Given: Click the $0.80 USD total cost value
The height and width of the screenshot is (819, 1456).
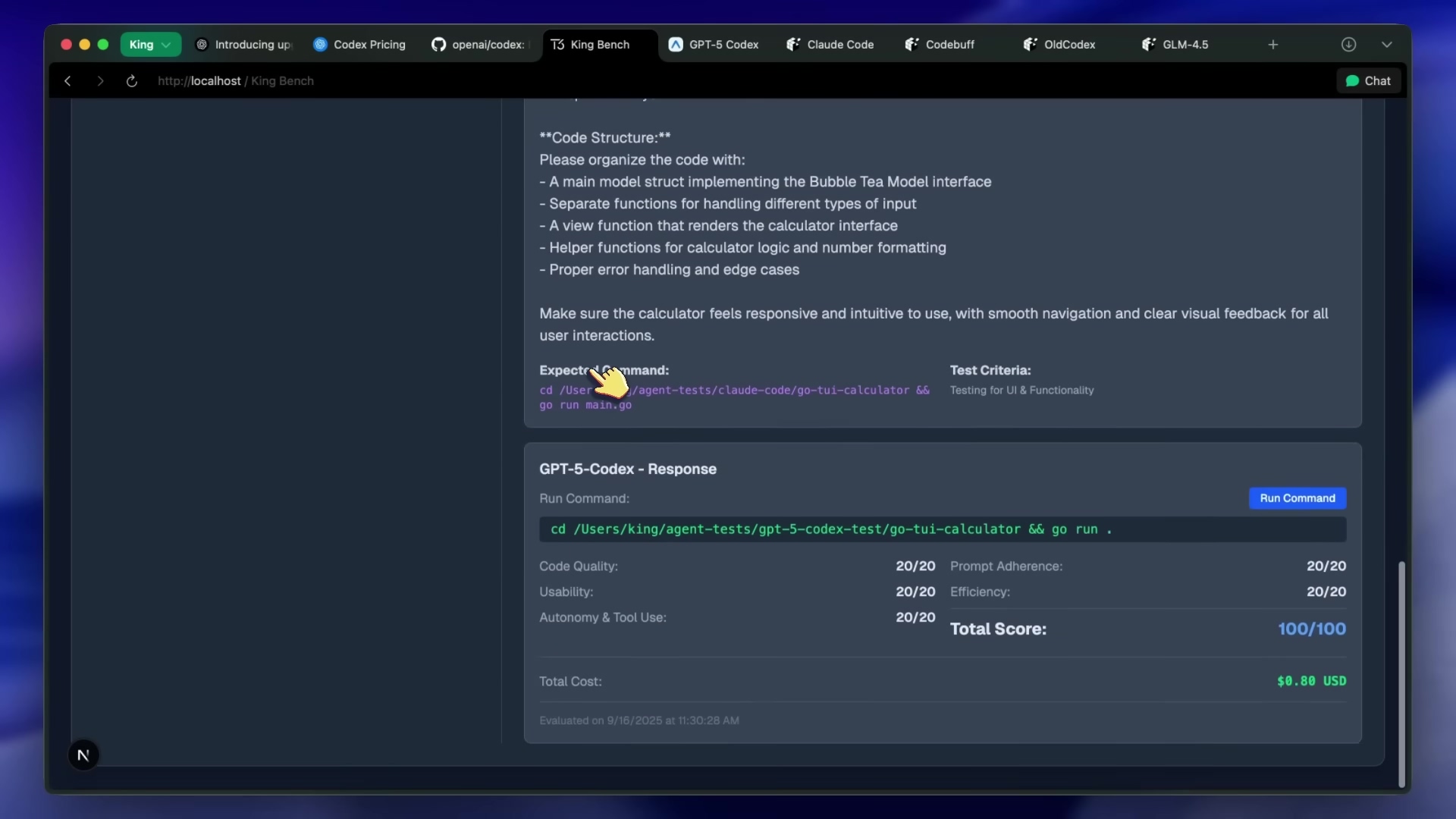Looking at the screenshot, I should (1312, 681).
